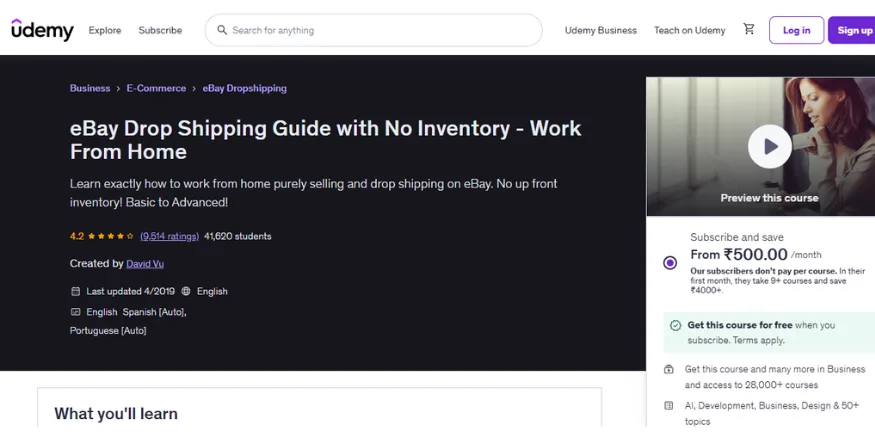Click the course preview thumbnail image
This screenshot has width=875, height=438.
pyautogui.click(x=761, y=146)
